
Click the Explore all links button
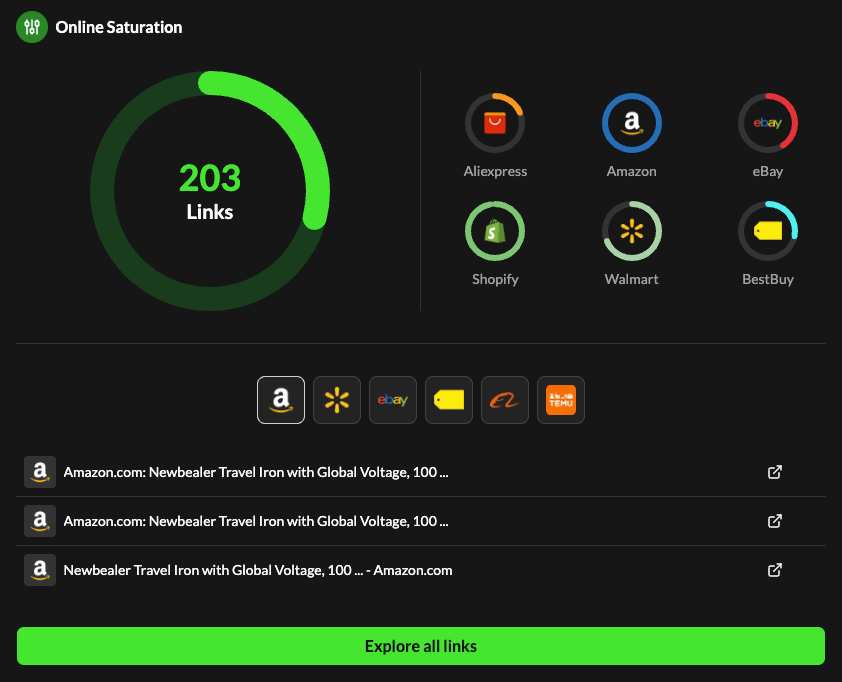click(x=421, y=646)
